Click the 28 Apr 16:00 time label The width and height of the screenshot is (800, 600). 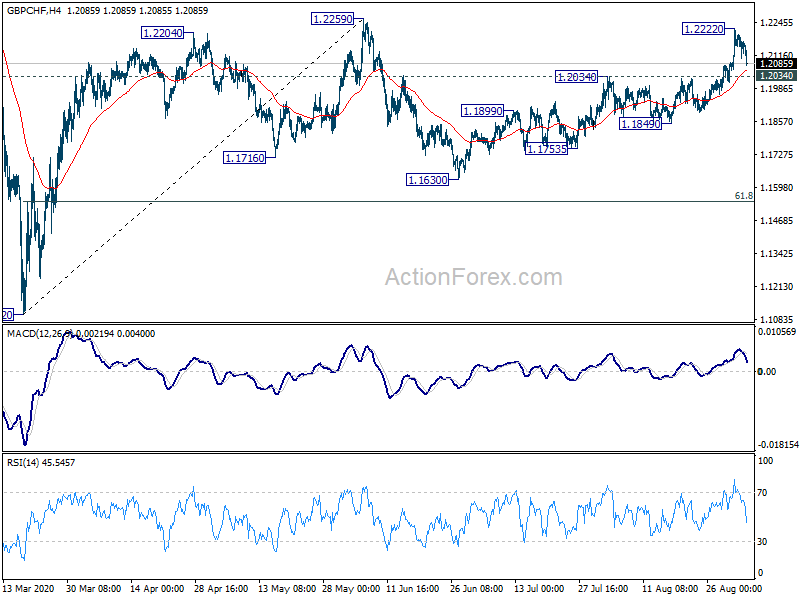point(221,588)
